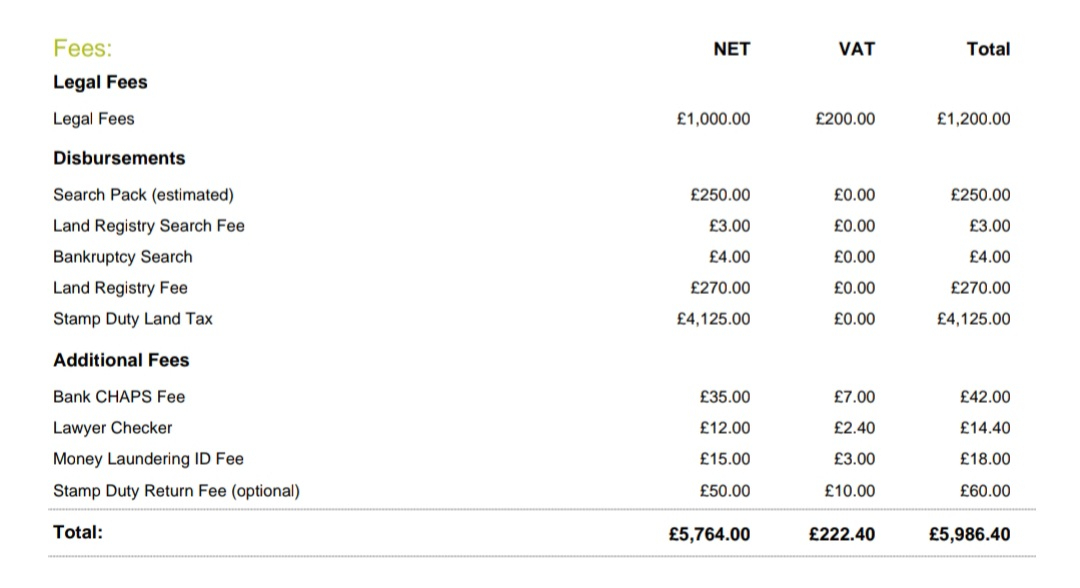This screenshot has height=588, width=1080.
Task: Select the grand total £5,986.40 amount
Action: (970, 534)
